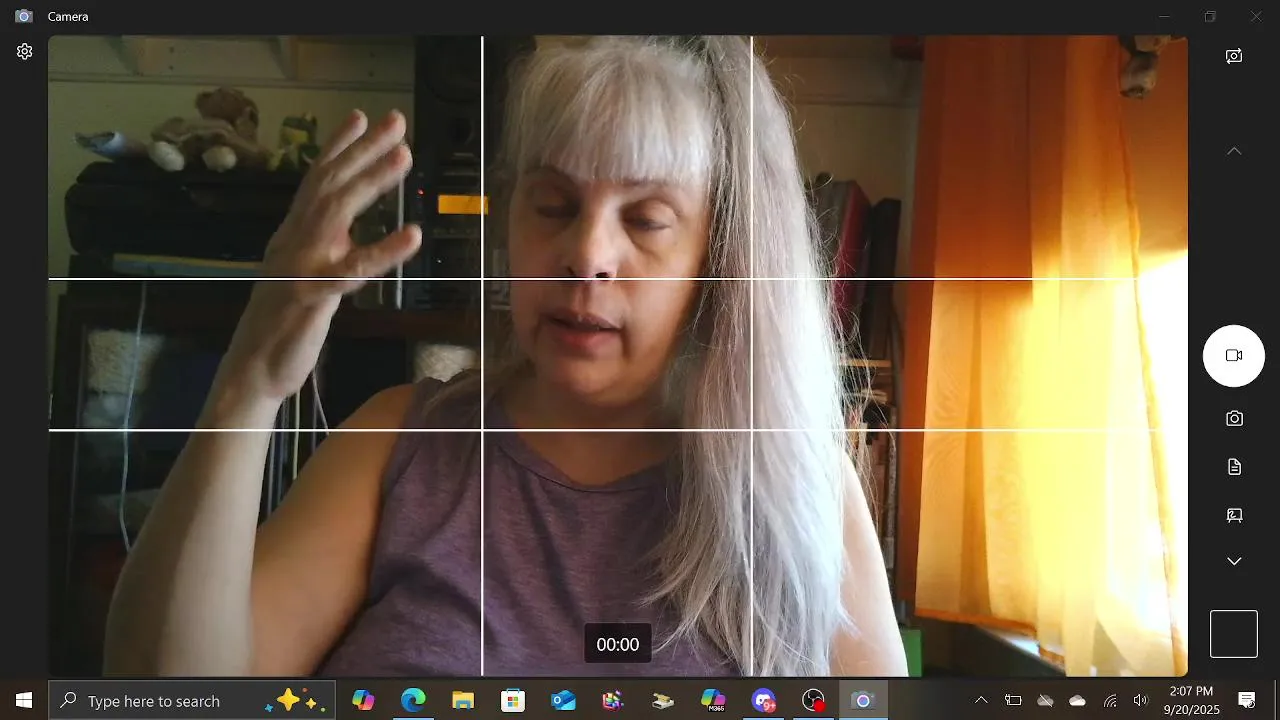
Task: Open the Windows Start menu
Action: (24, 701)
